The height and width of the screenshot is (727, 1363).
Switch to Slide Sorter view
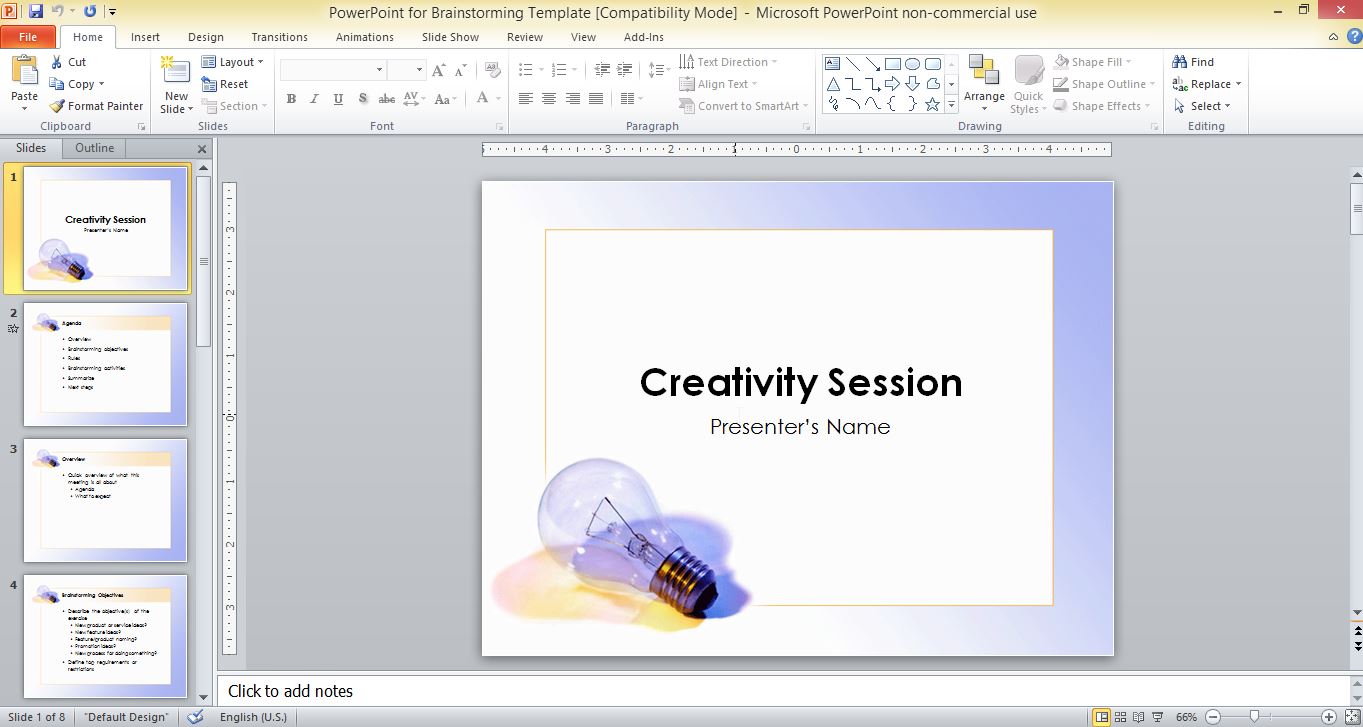pos(1120,717)
